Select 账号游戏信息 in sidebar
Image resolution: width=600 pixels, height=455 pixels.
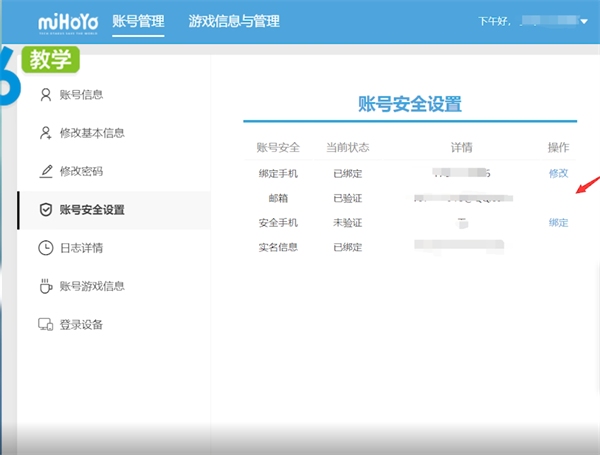coord(92,286)
